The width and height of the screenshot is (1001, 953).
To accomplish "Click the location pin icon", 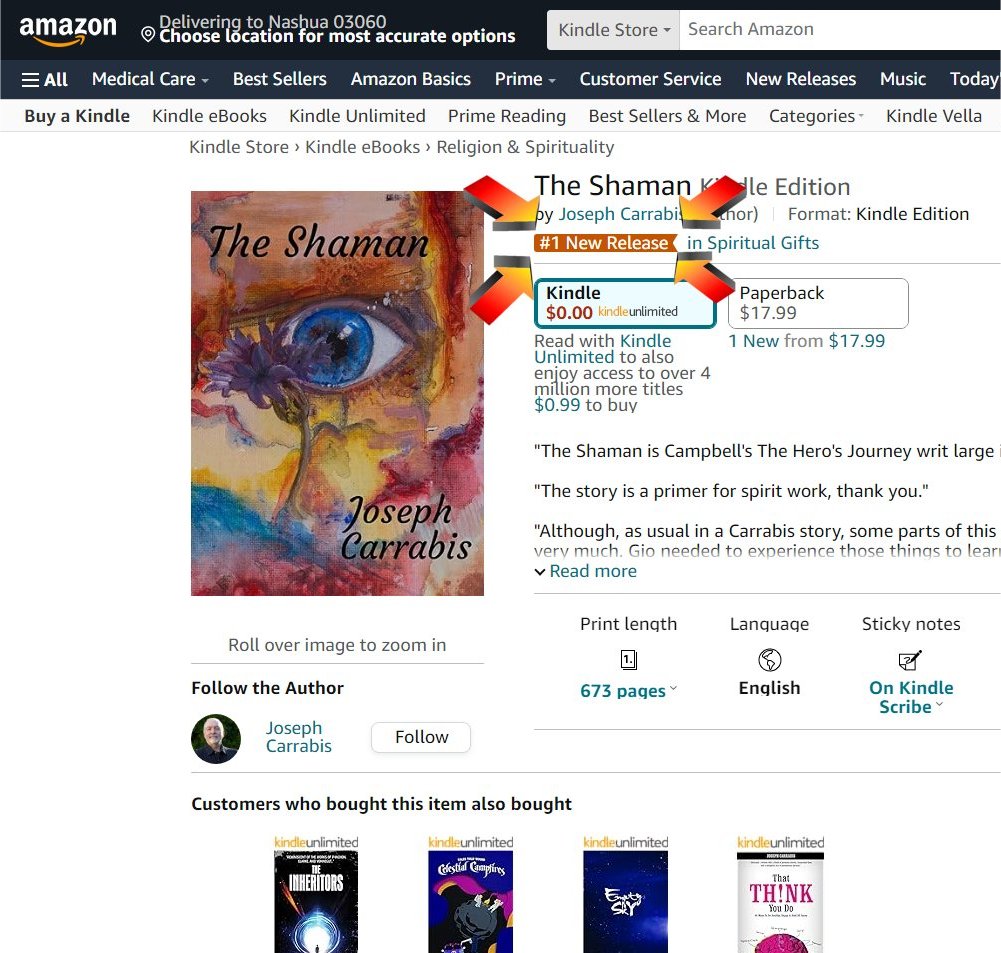I will pos(147,34).
